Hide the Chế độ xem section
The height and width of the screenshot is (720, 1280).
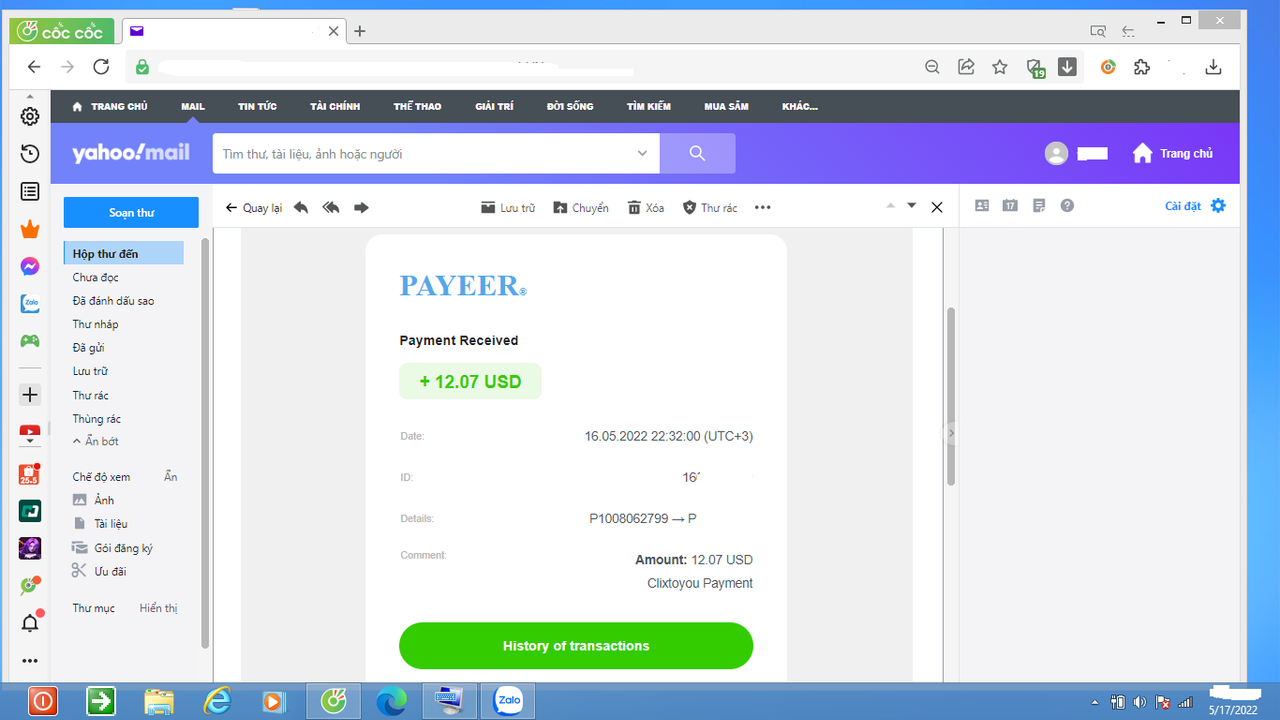(171, 477)
